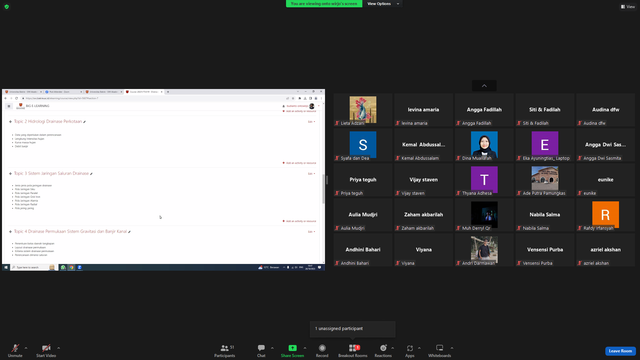The width and height of the screenshot is (640, 360).
Task: Select Muh Derryl's dark photo tile
Action: point(484,214)
